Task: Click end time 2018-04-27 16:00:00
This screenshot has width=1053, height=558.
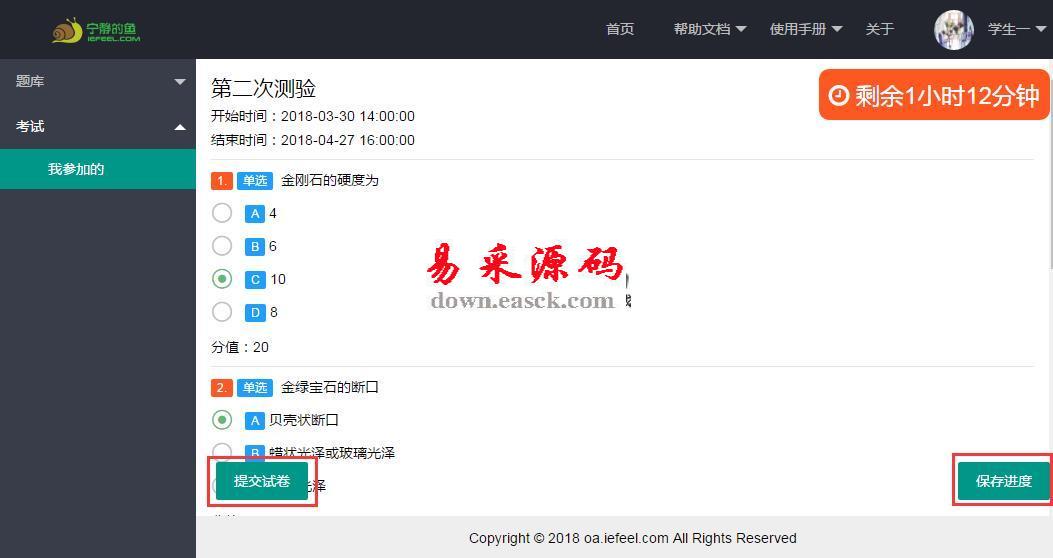Action: [347, 140]
